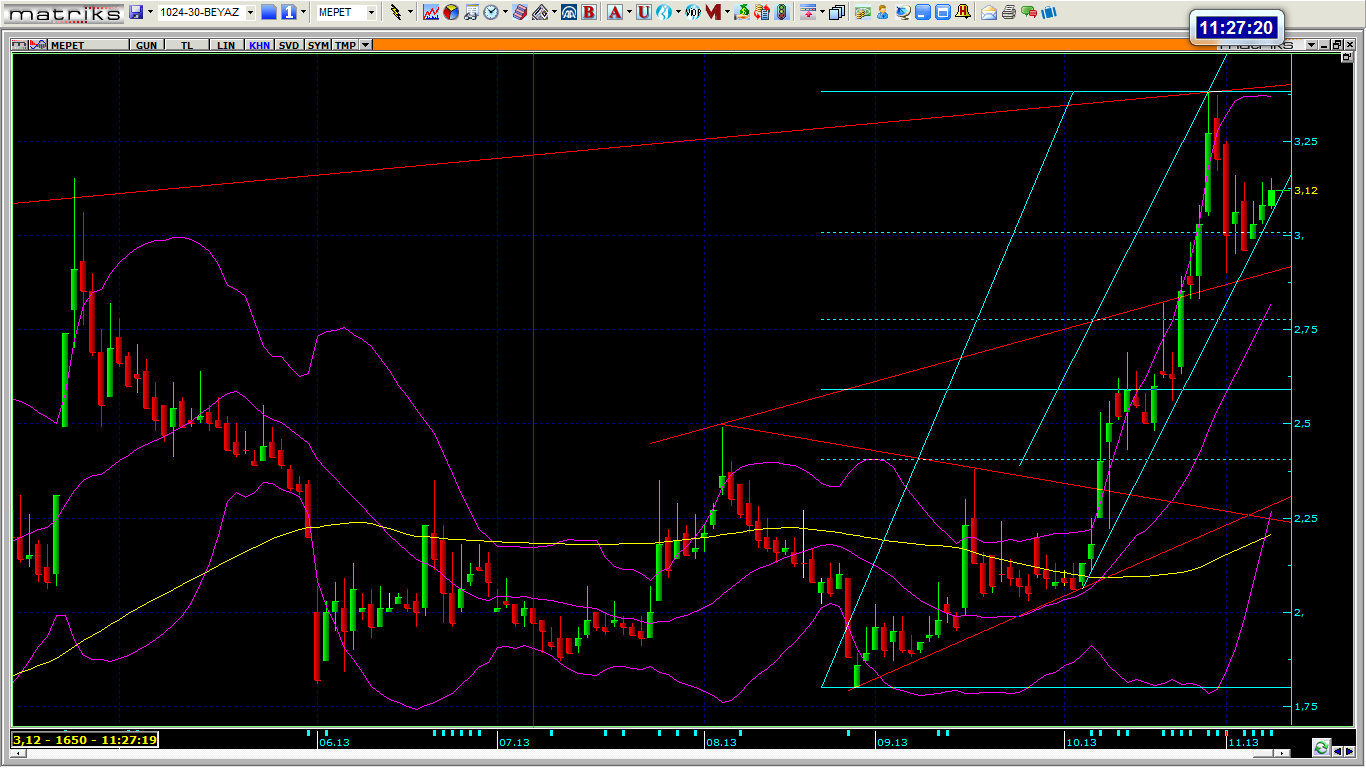Open the line chart icon in toolbar

coord(431,12)
